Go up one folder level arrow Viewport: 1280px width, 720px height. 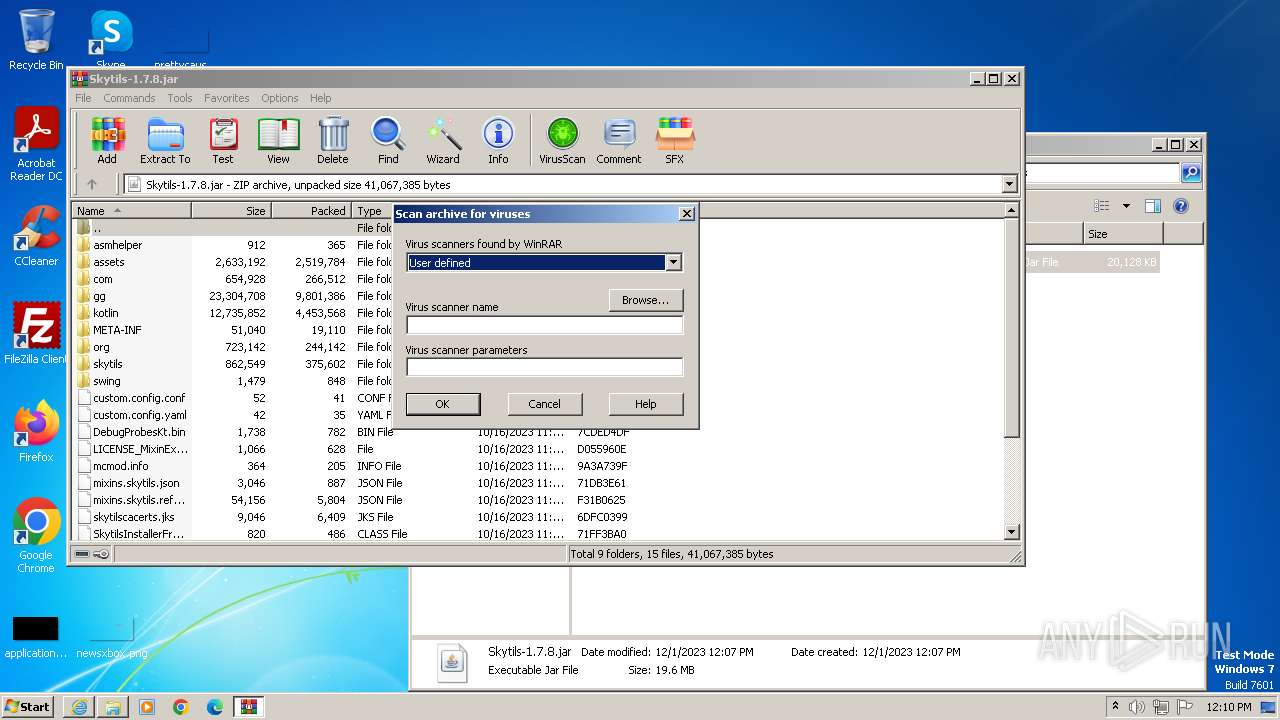[x=92, y=184]
